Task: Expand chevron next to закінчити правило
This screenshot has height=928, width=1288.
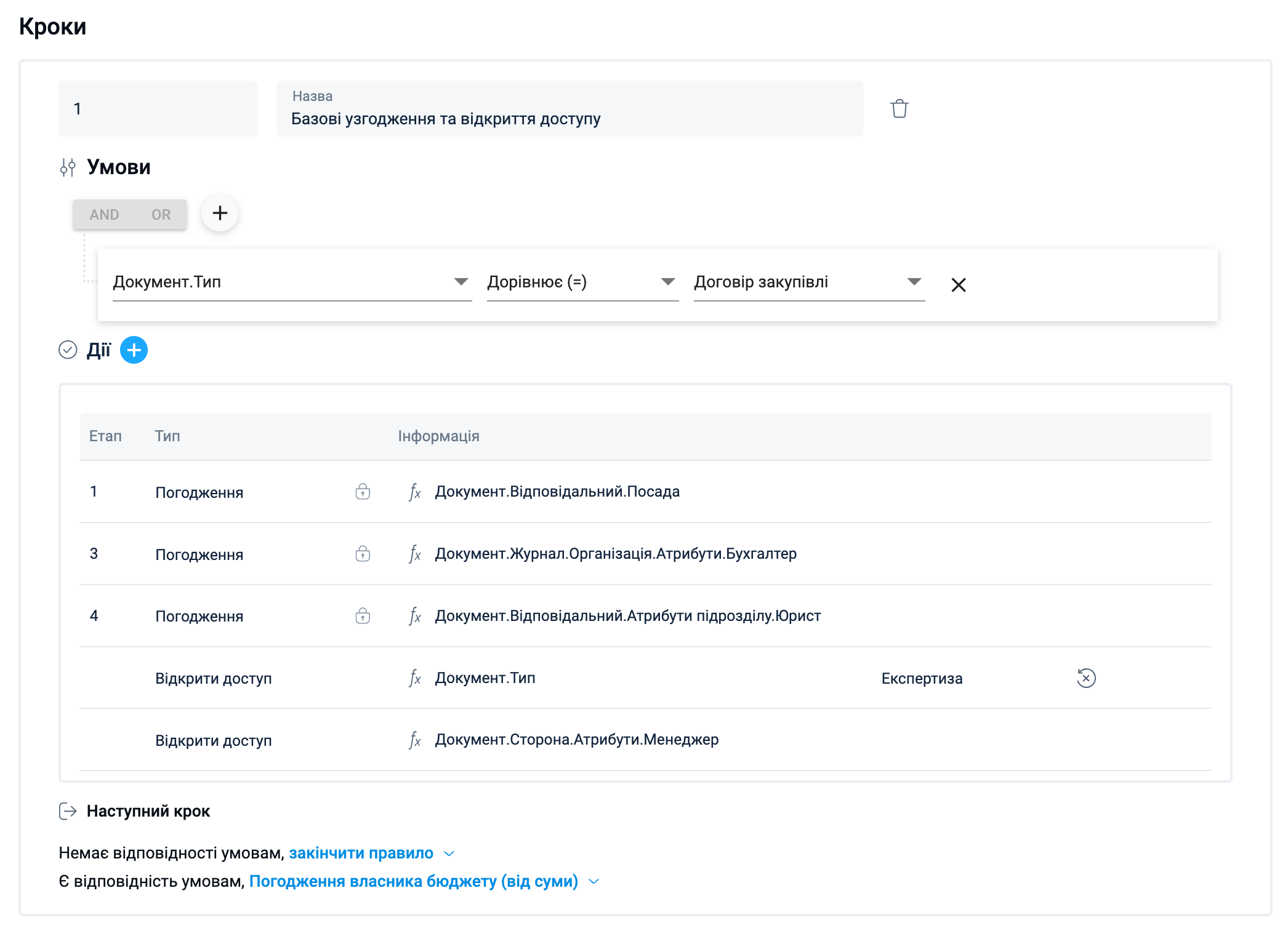Action: [449, 854]
